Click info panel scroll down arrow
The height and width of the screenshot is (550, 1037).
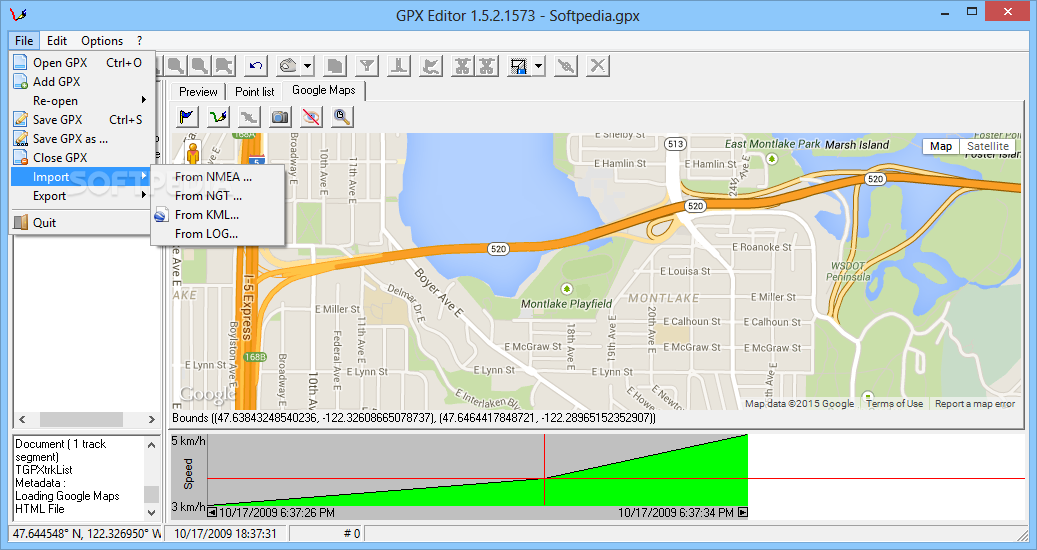coord(151,512)
